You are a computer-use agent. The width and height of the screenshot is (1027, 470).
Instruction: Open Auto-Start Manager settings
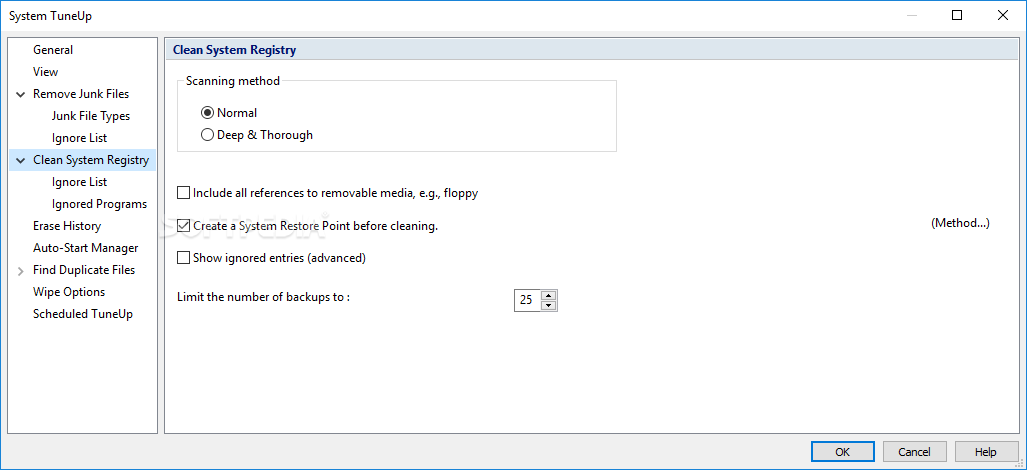point(86,248)
